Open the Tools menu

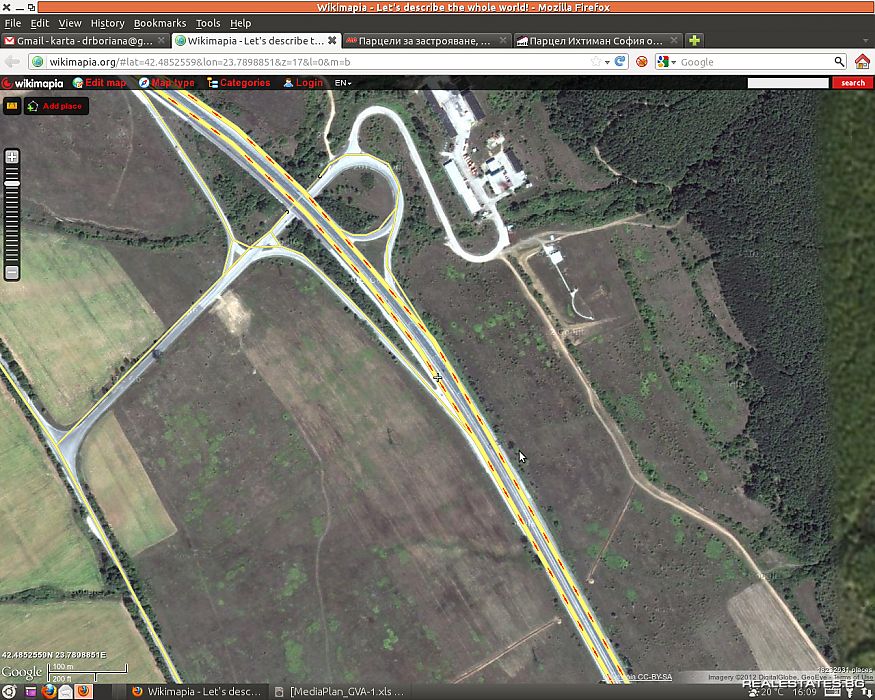coord(208,23)
